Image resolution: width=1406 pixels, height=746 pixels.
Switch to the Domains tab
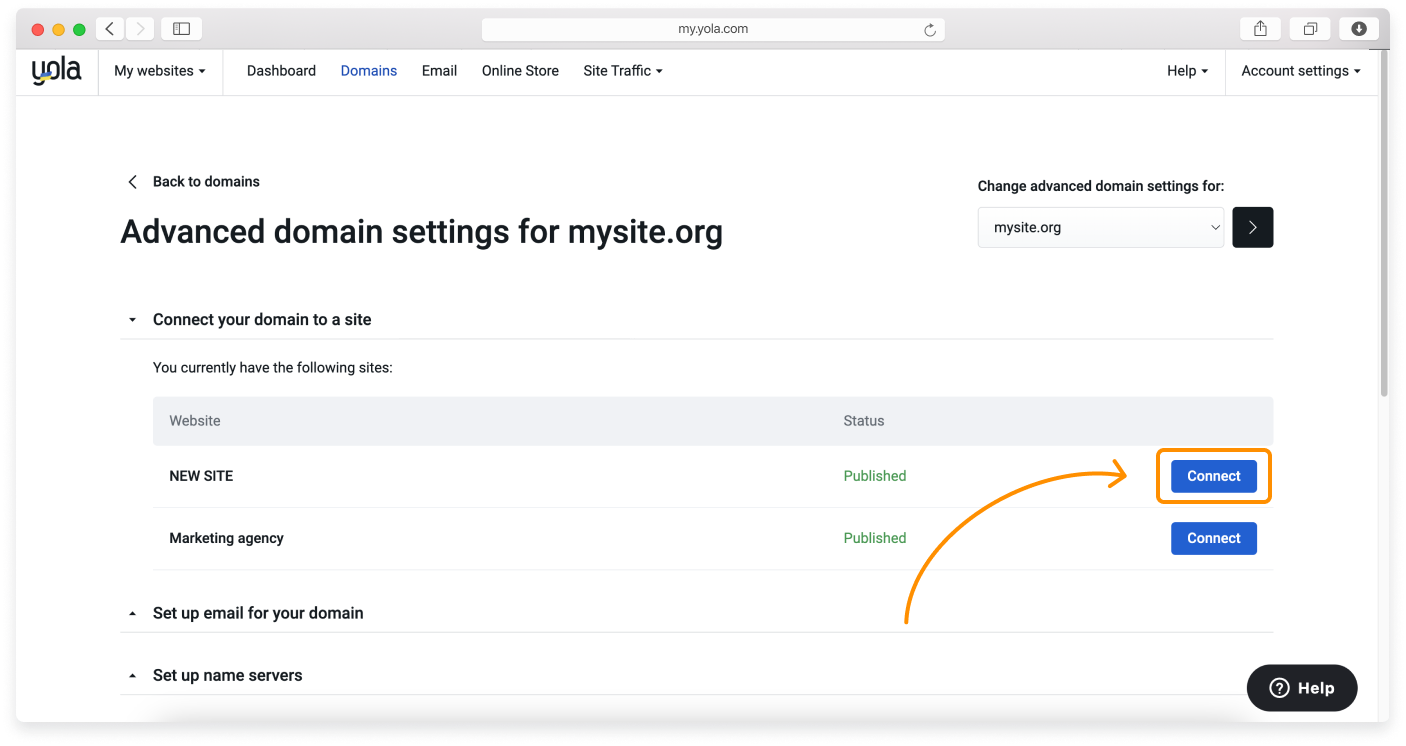[368, 70]
